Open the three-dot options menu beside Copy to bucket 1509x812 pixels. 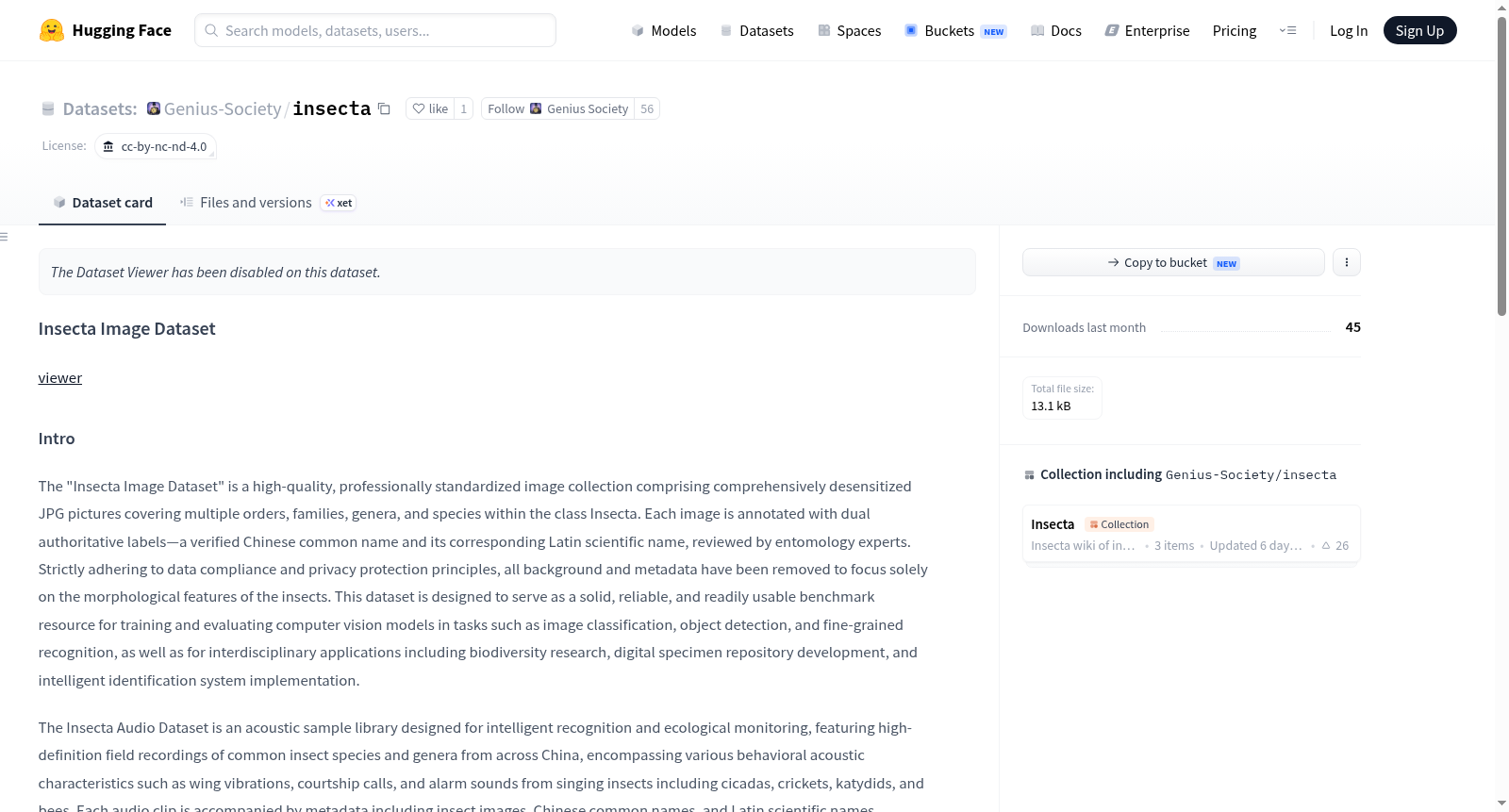coord(1346,262)
